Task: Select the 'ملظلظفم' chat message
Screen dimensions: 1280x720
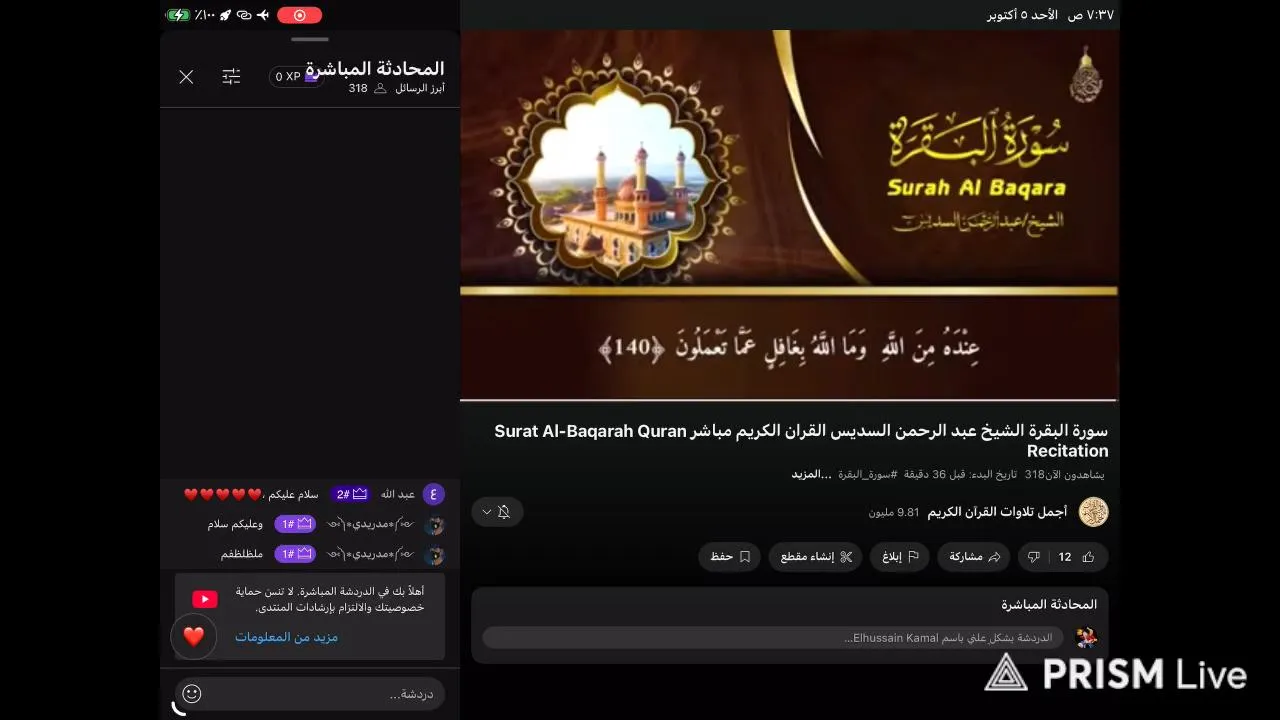Action: point(242,554)
